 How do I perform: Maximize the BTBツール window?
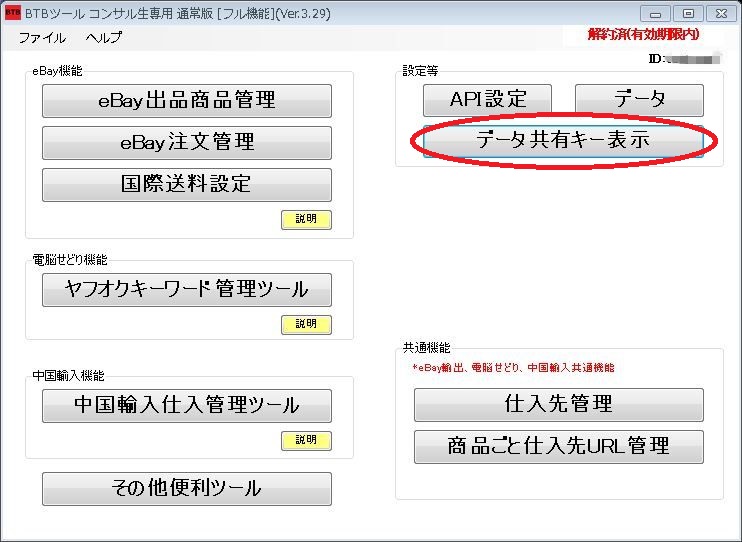688,14
